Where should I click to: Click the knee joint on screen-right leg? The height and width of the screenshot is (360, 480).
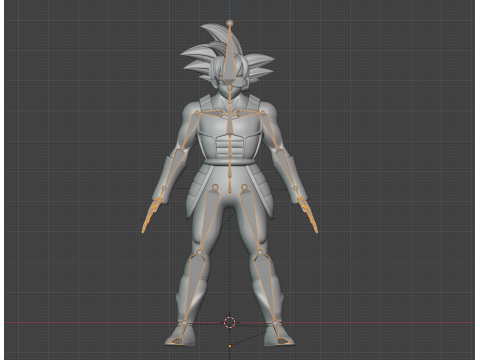(x=260, y=252)
